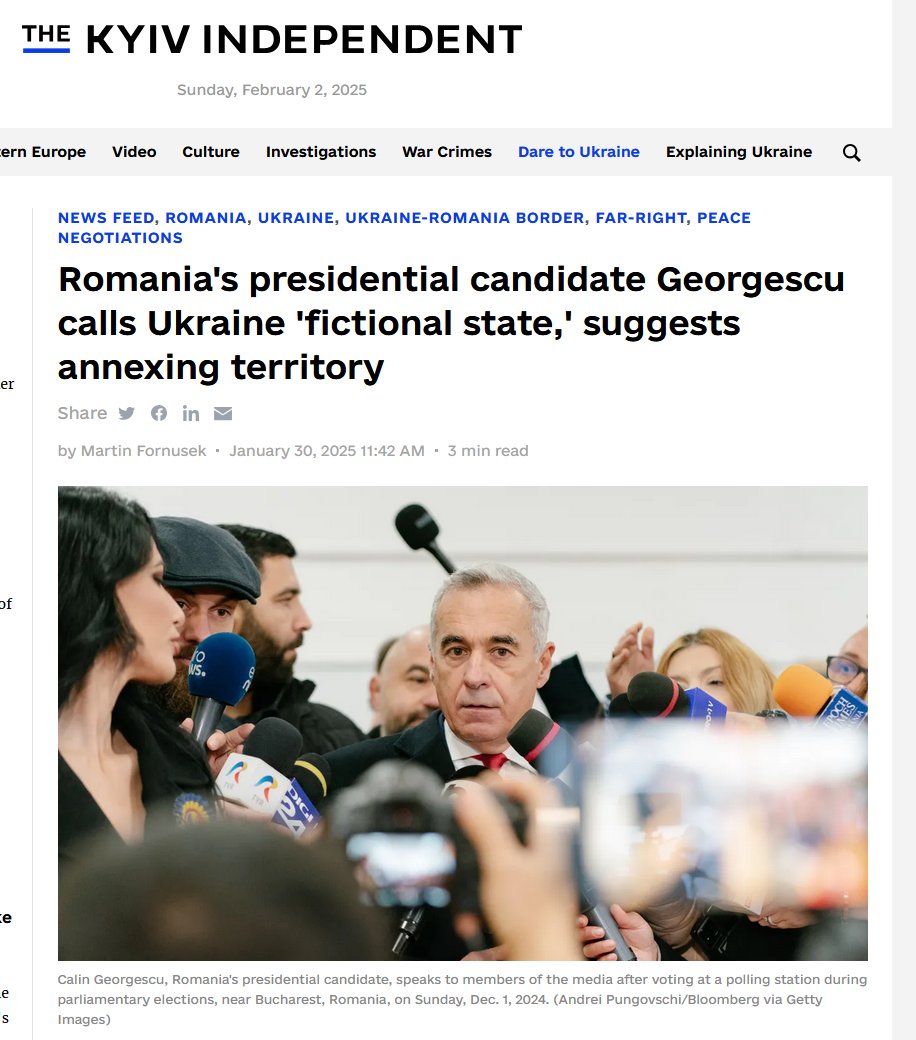Open the UKRAINE-ROMANIA BORDER tag
Screen dimensions: 916x1040
click(x=464, y=218)
